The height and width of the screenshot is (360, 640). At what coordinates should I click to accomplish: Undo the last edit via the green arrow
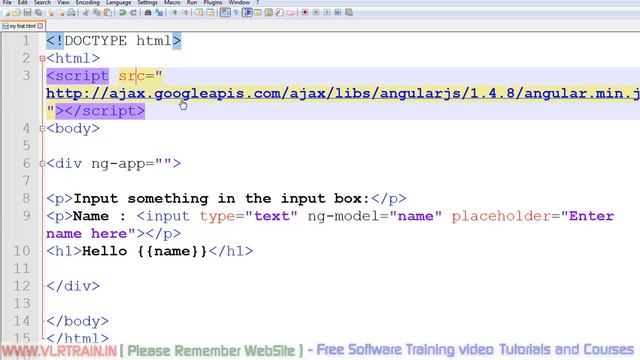[x=122, y=13]
